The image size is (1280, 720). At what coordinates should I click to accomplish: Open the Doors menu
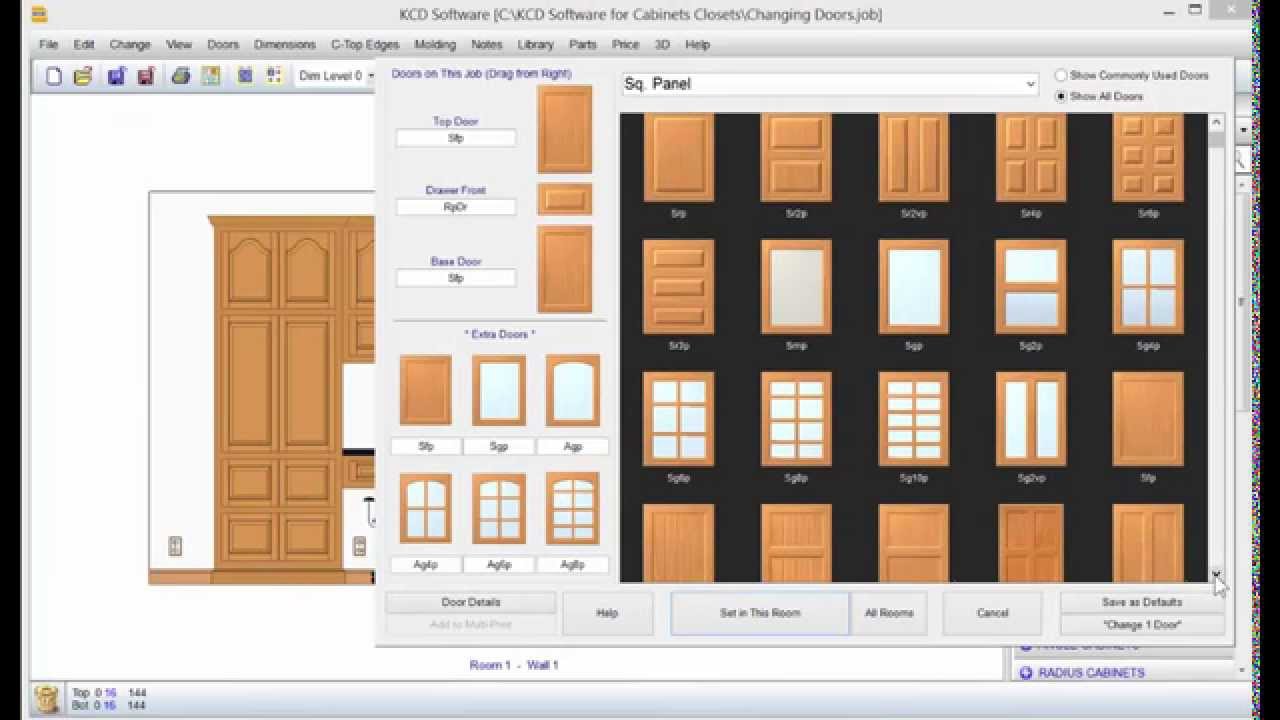(x=223, y=44)
